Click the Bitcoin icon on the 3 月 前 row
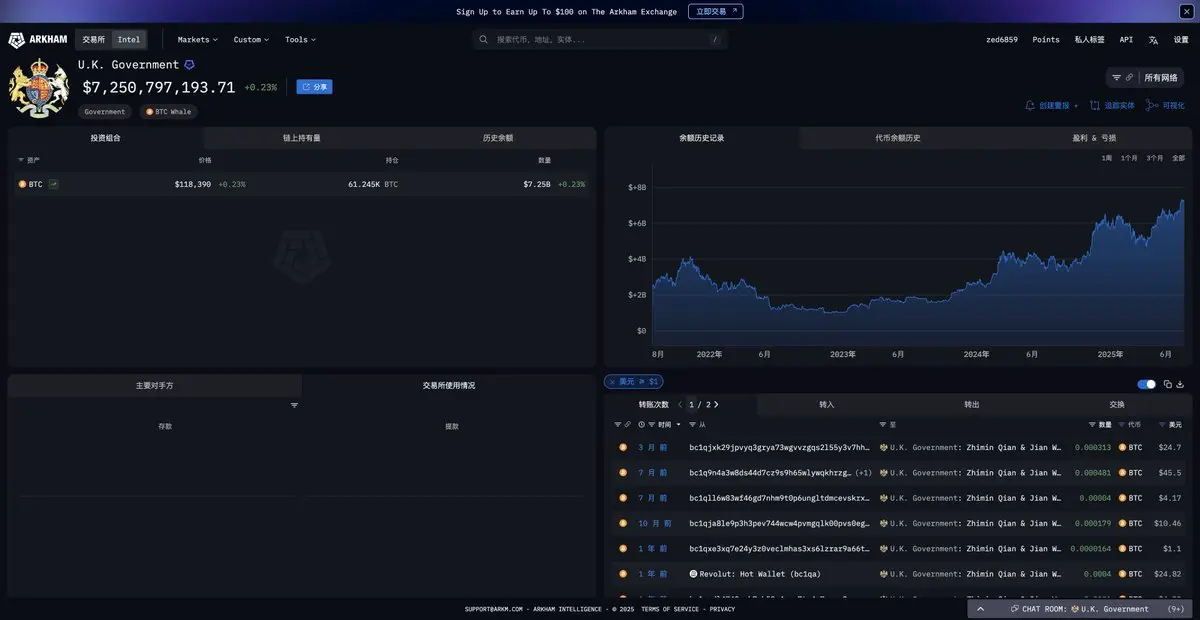 click(x=623, y=447)
